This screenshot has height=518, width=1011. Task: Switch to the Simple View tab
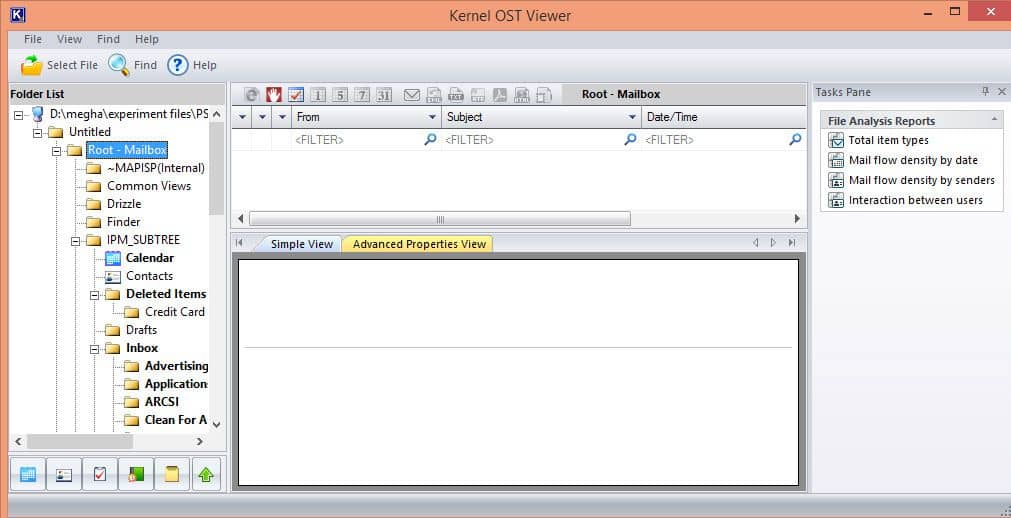tap(302, 244)
